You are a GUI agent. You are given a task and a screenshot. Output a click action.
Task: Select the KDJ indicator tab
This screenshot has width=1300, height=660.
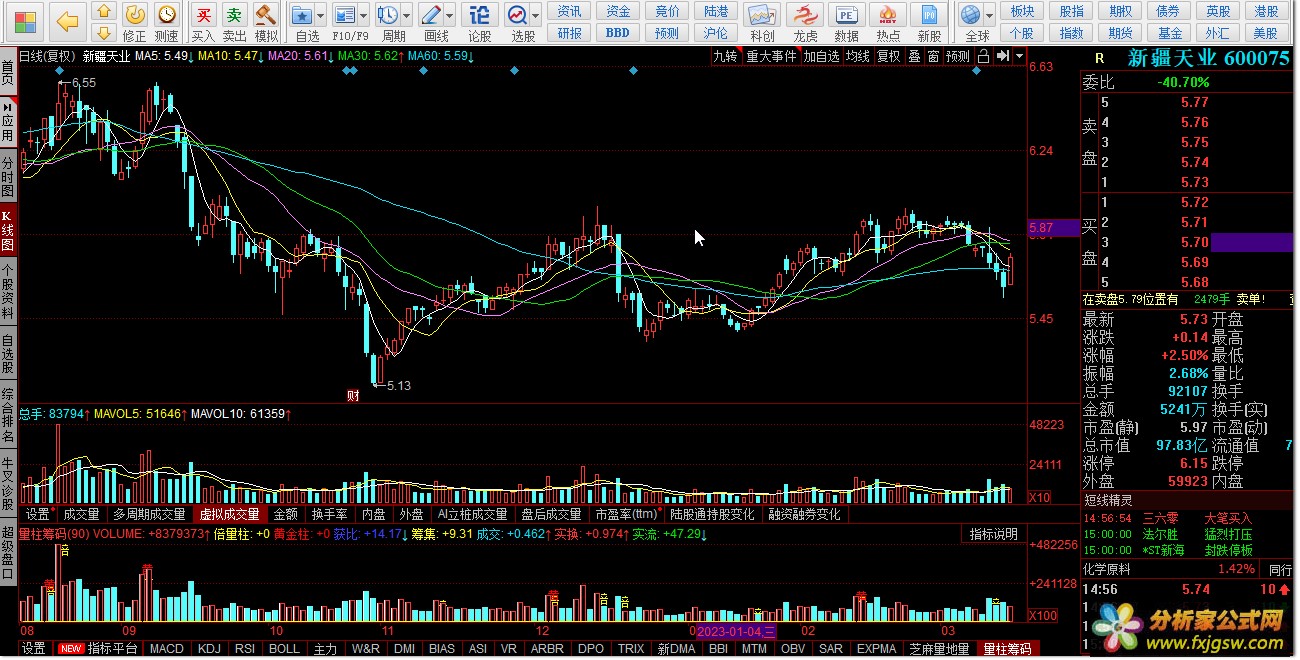209,649
